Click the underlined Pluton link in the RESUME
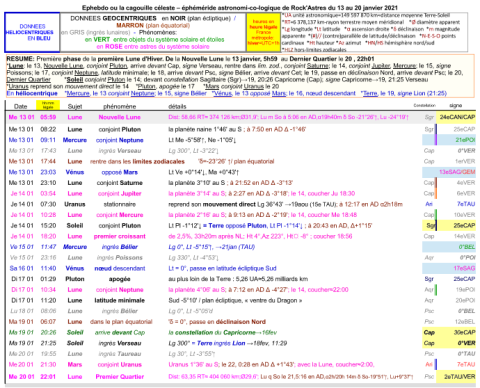 coord(118,66)
